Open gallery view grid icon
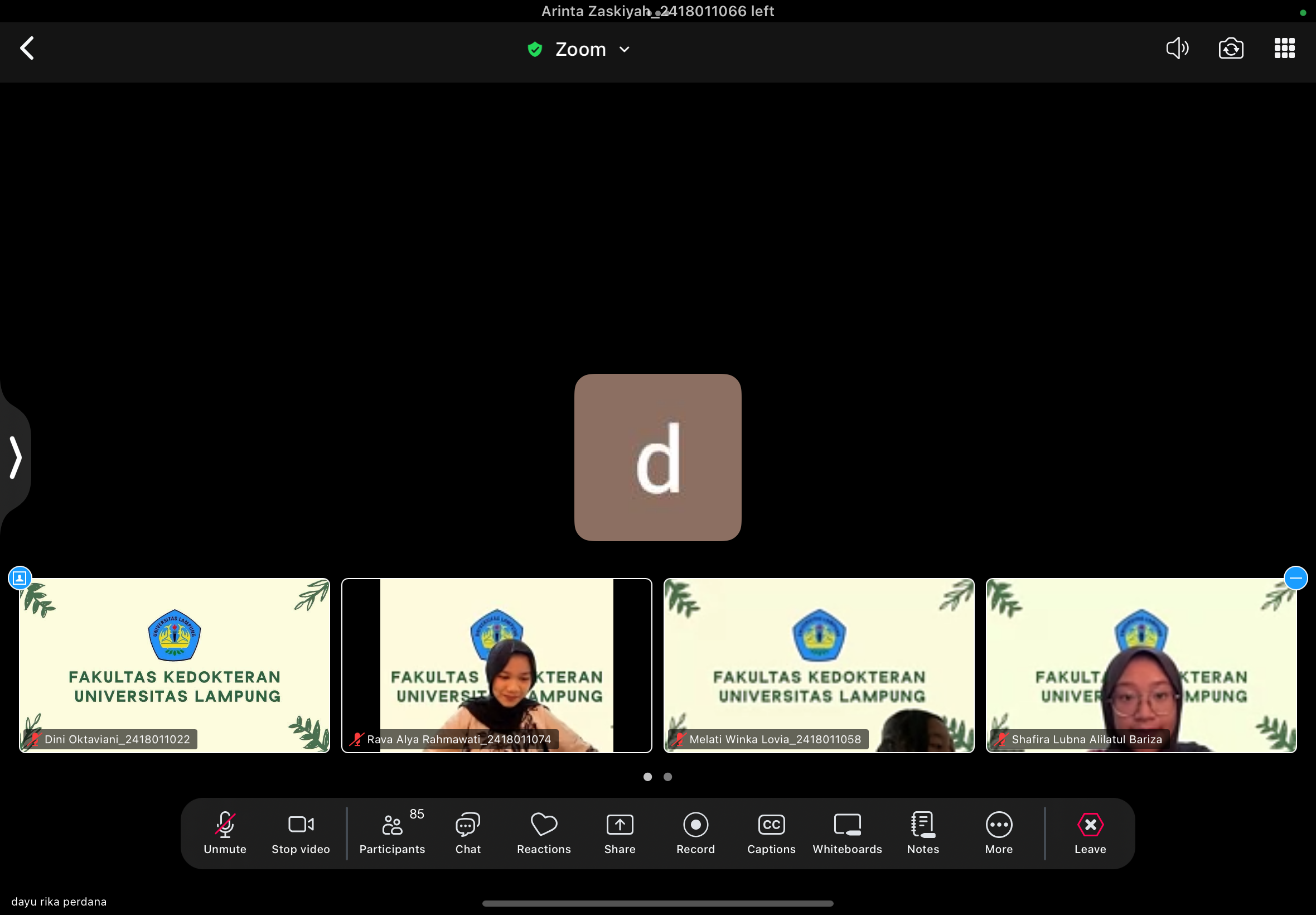 [x=1284, y=48]
